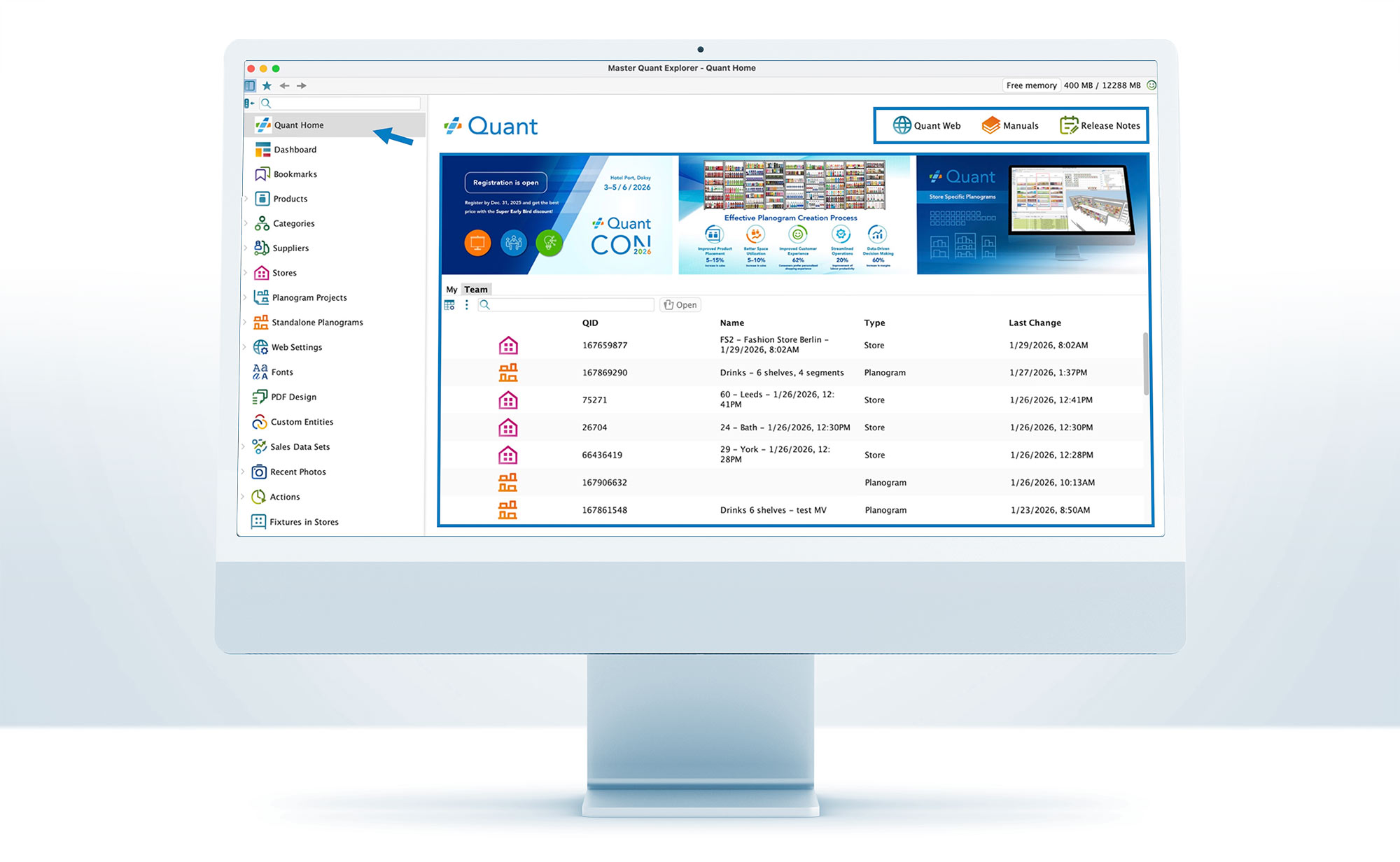The width and height of the screenshot is (1400, 862).
Task: Click QID cell 66436419
Action: coord(602,455)
